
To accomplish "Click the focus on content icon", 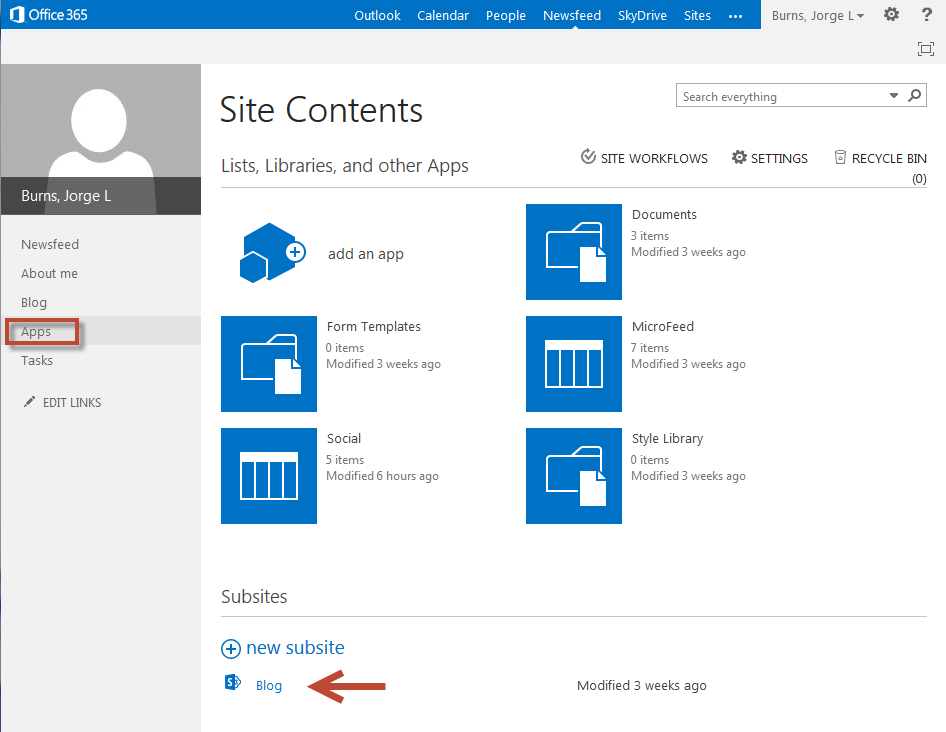I will click(925, 49).
